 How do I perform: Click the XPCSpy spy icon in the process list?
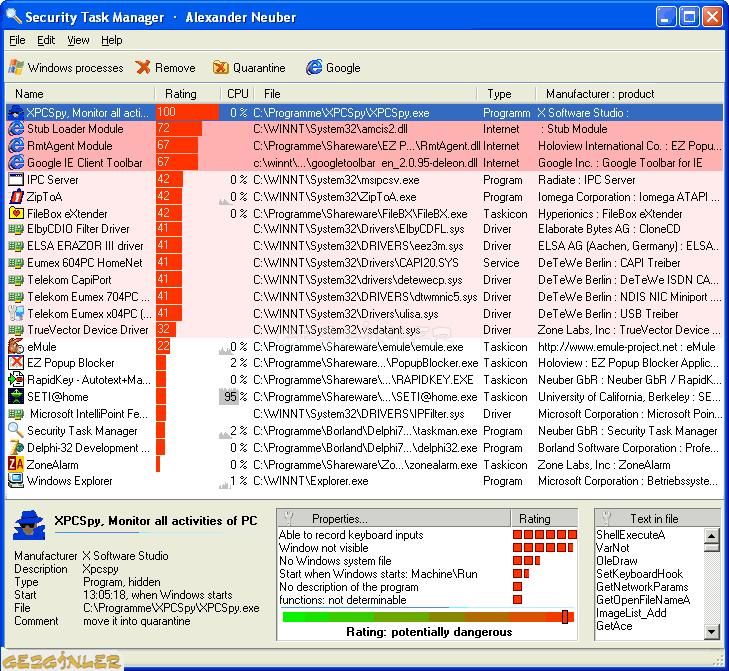pos(16,113)
